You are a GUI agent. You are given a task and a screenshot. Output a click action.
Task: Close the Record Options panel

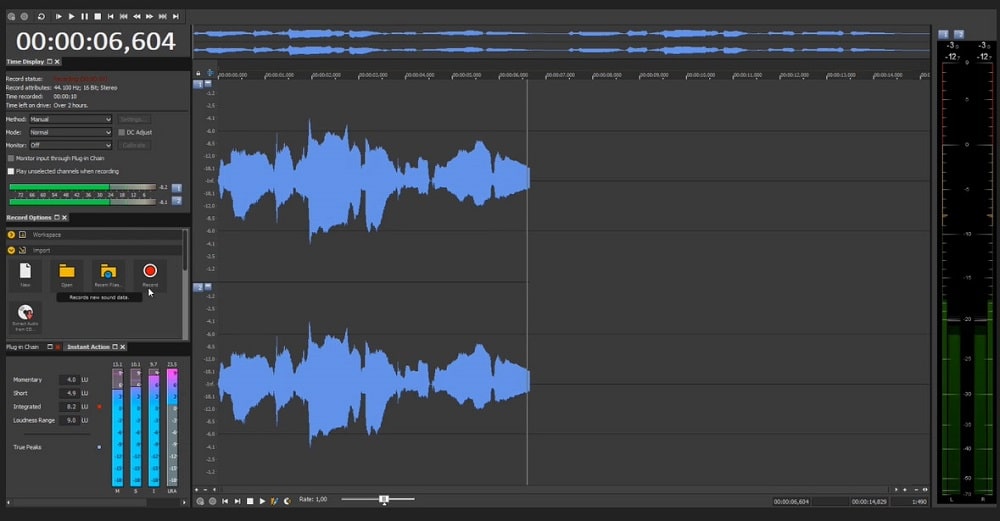64,217
